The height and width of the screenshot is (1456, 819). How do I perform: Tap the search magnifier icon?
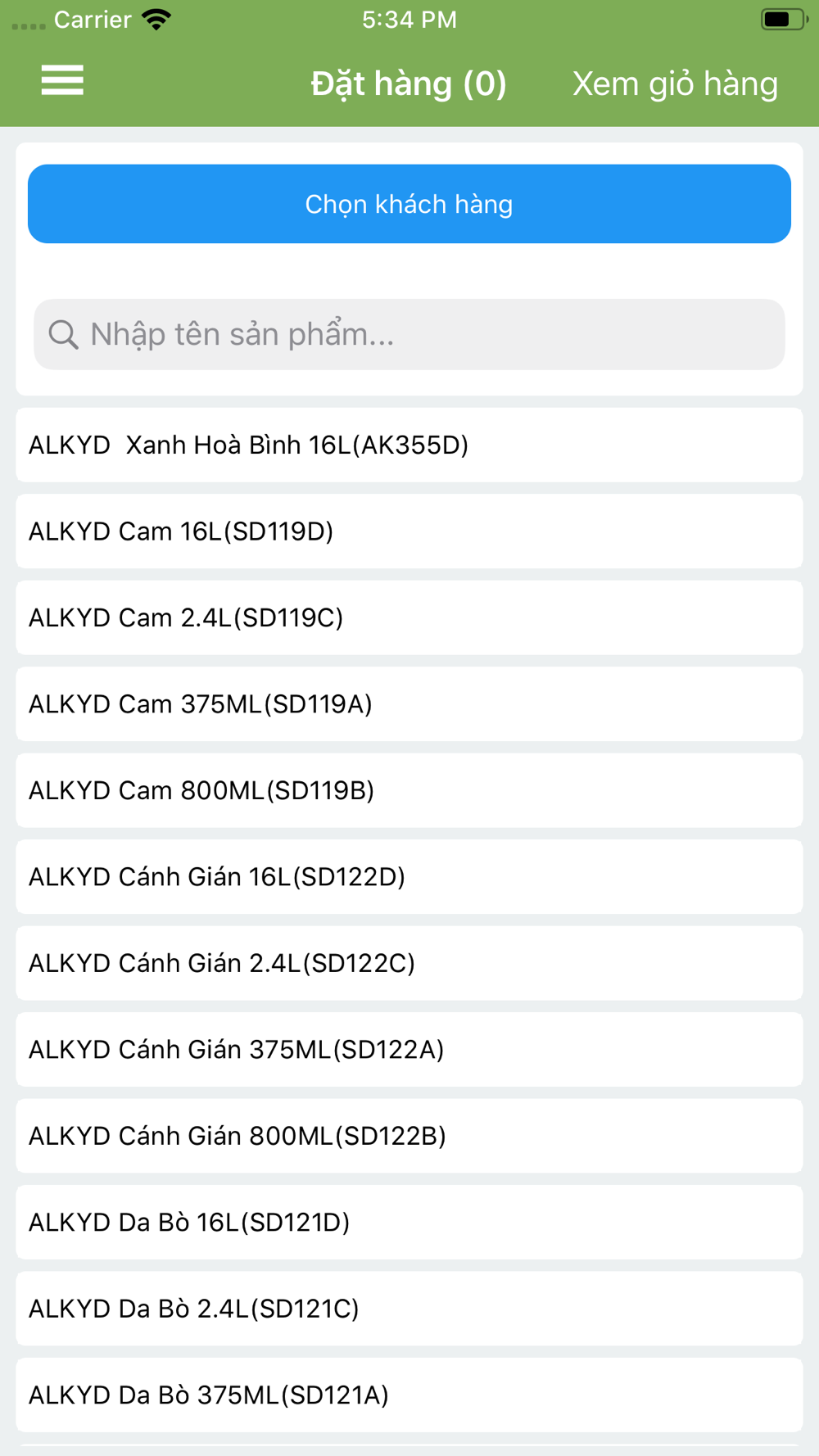click(x=63, y=334)
